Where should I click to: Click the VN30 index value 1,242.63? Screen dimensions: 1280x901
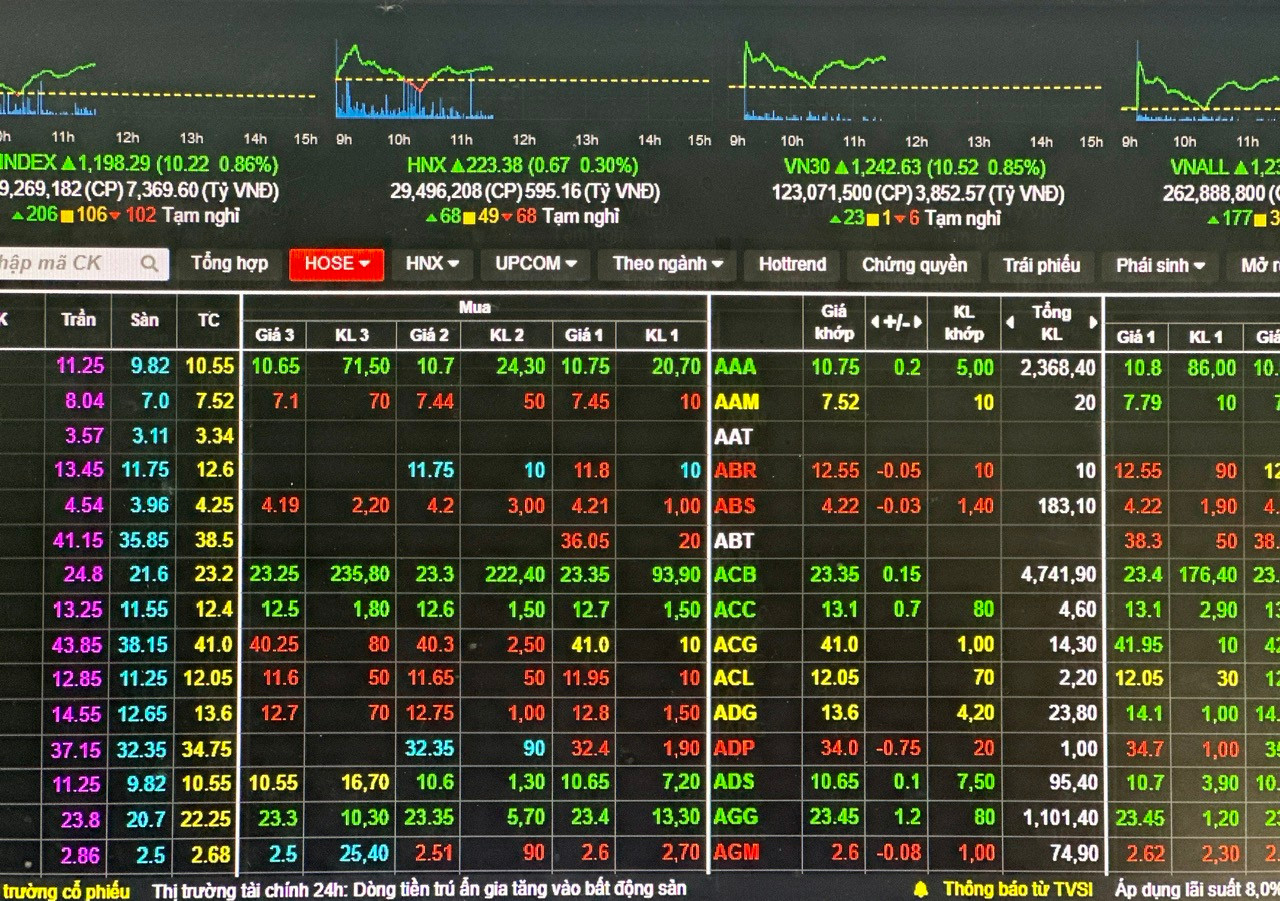coord(885,167)
